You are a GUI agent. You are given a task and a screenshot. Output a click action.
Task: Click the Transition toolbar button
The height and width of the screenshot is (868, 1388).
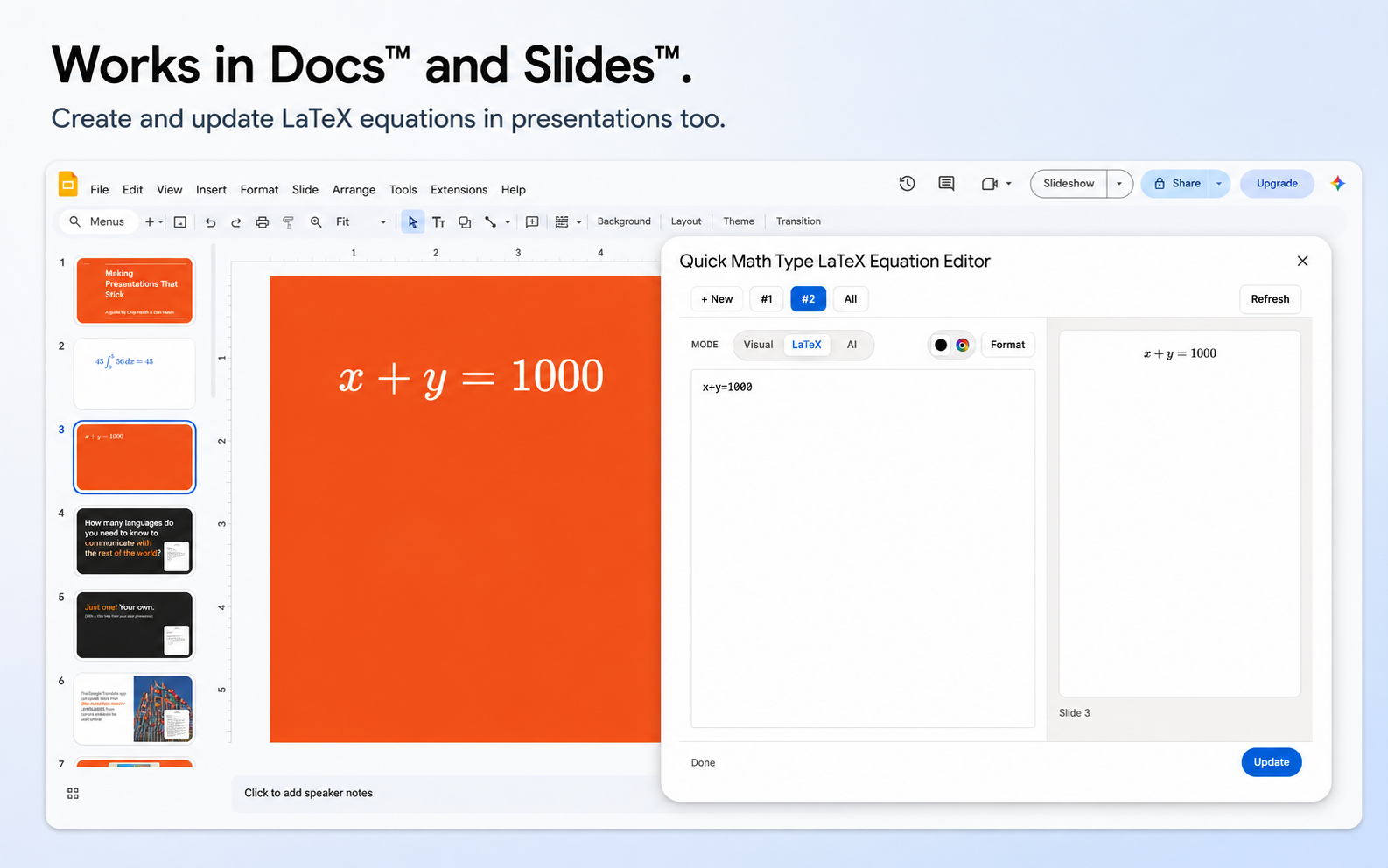click(x=798, y=221)
